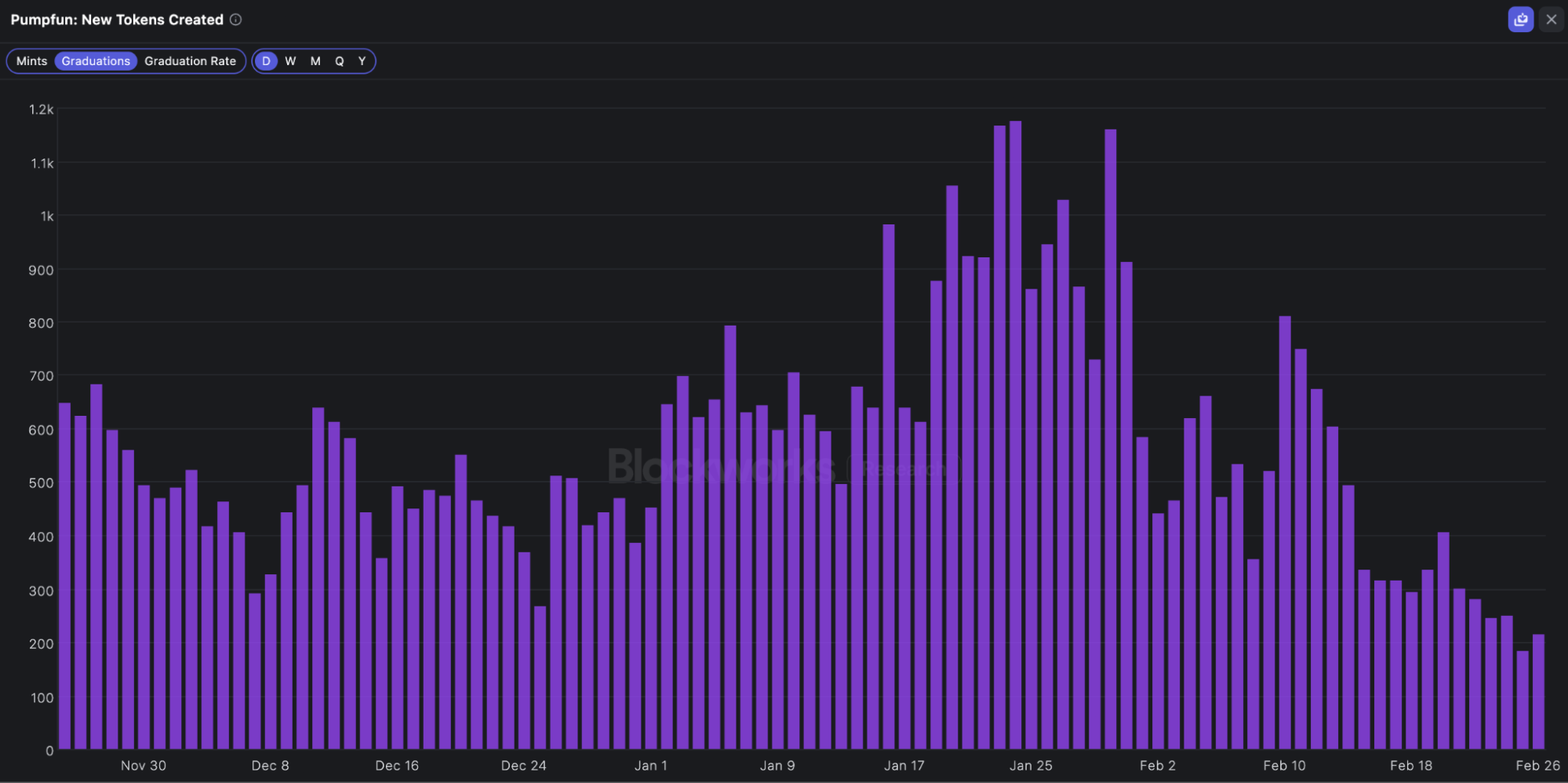Image resolution: width=1568 pixels, height=783 pixels.
Task: Click the 'Feb 18' x-axis label
Action: [1411, 766]
